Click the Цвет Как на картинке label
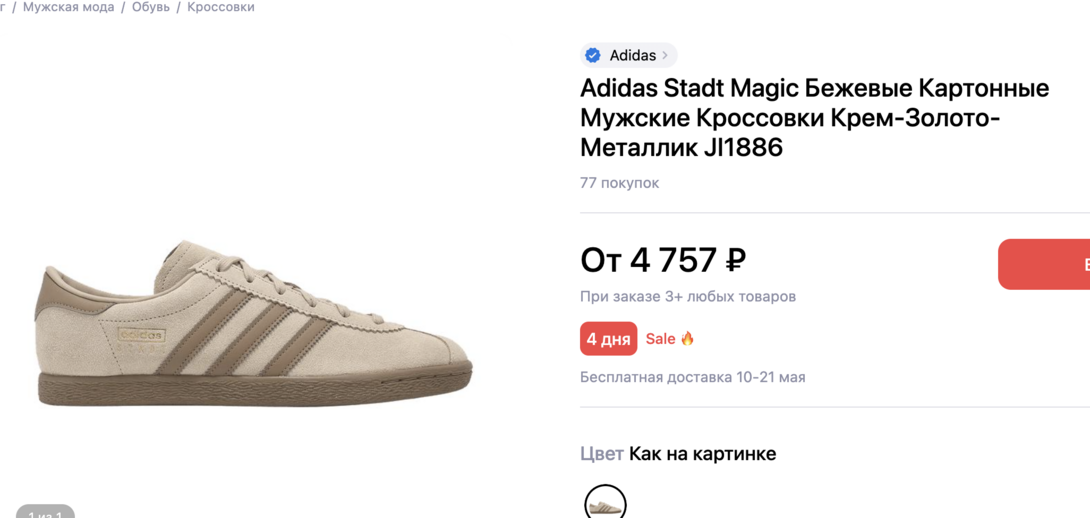Image resolution: width=1090 pixels, height=518 pixels. (678, 454)
